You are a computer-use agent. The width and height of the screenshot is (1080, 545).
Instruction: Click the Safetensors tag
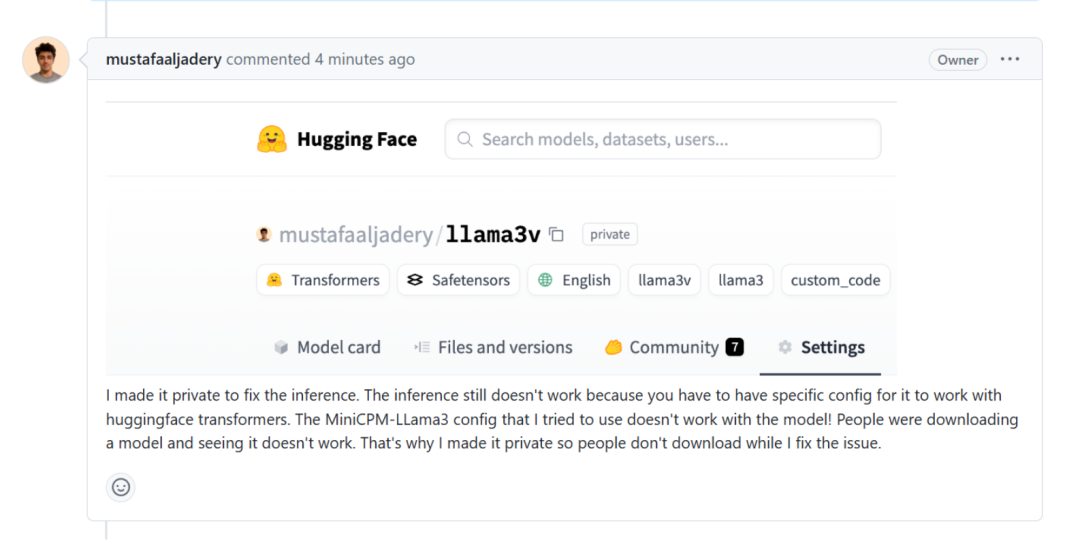click(x=458, y=280)
